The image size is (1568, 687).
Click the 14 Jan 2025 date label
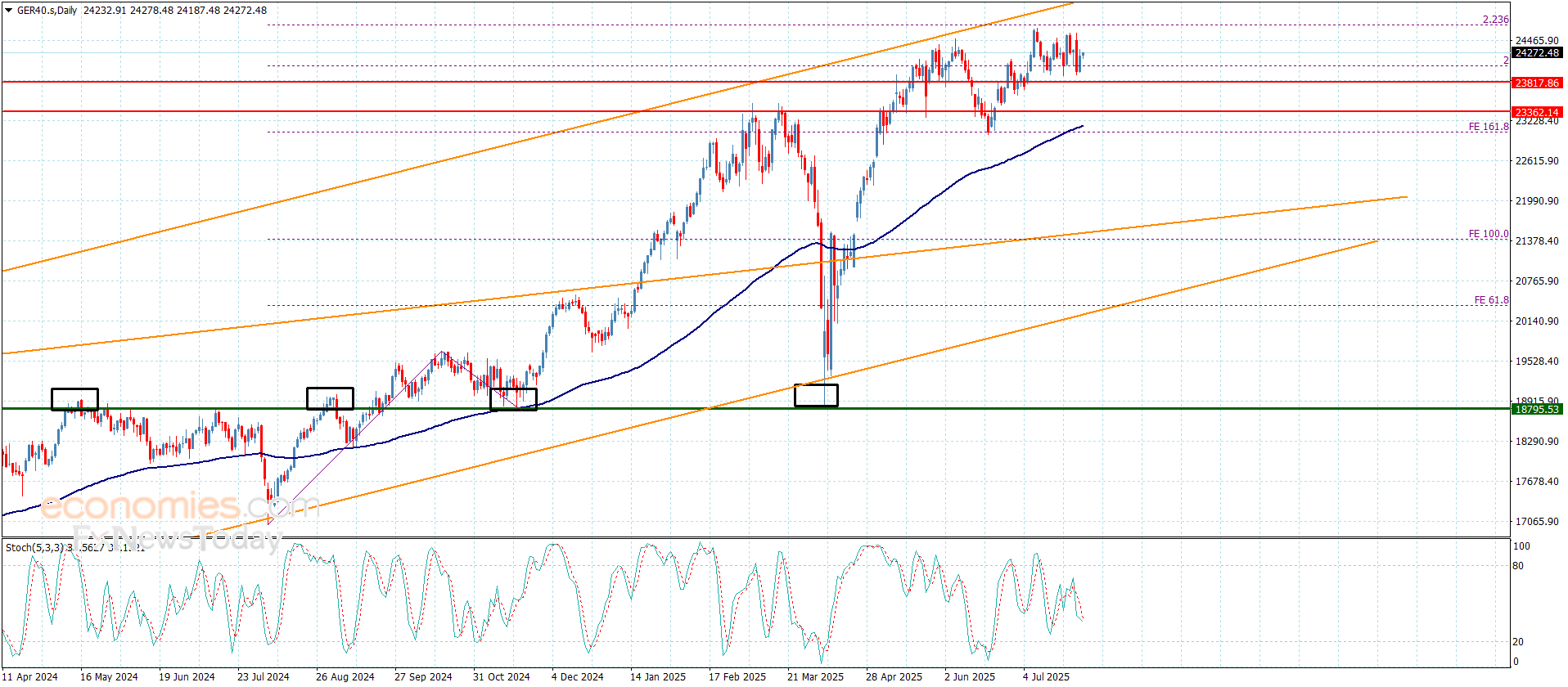coord(658,676)
